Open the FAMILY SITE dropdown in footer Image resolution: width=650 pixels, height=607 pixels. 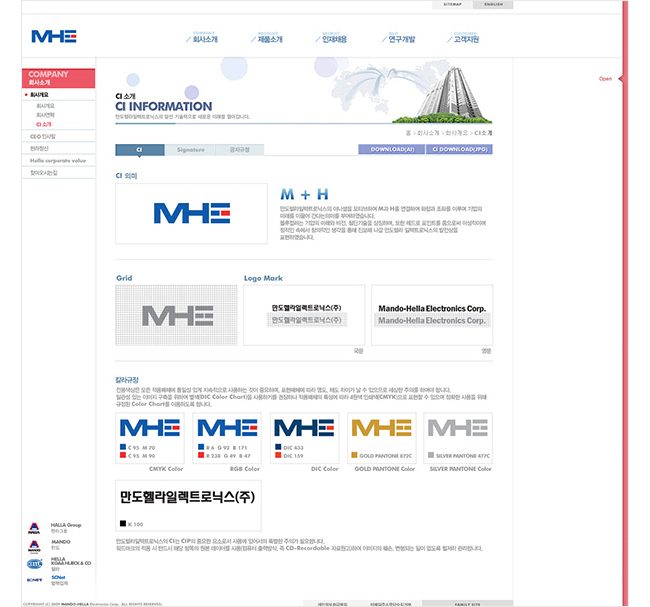[x=467, y=604]
